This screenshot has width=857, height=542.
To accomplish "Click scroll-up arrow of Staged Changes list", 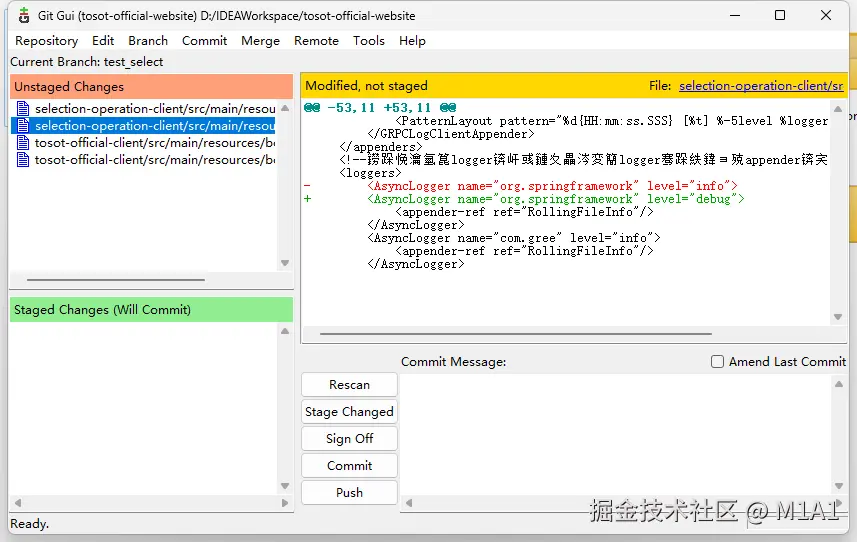I will click(285, 331).
